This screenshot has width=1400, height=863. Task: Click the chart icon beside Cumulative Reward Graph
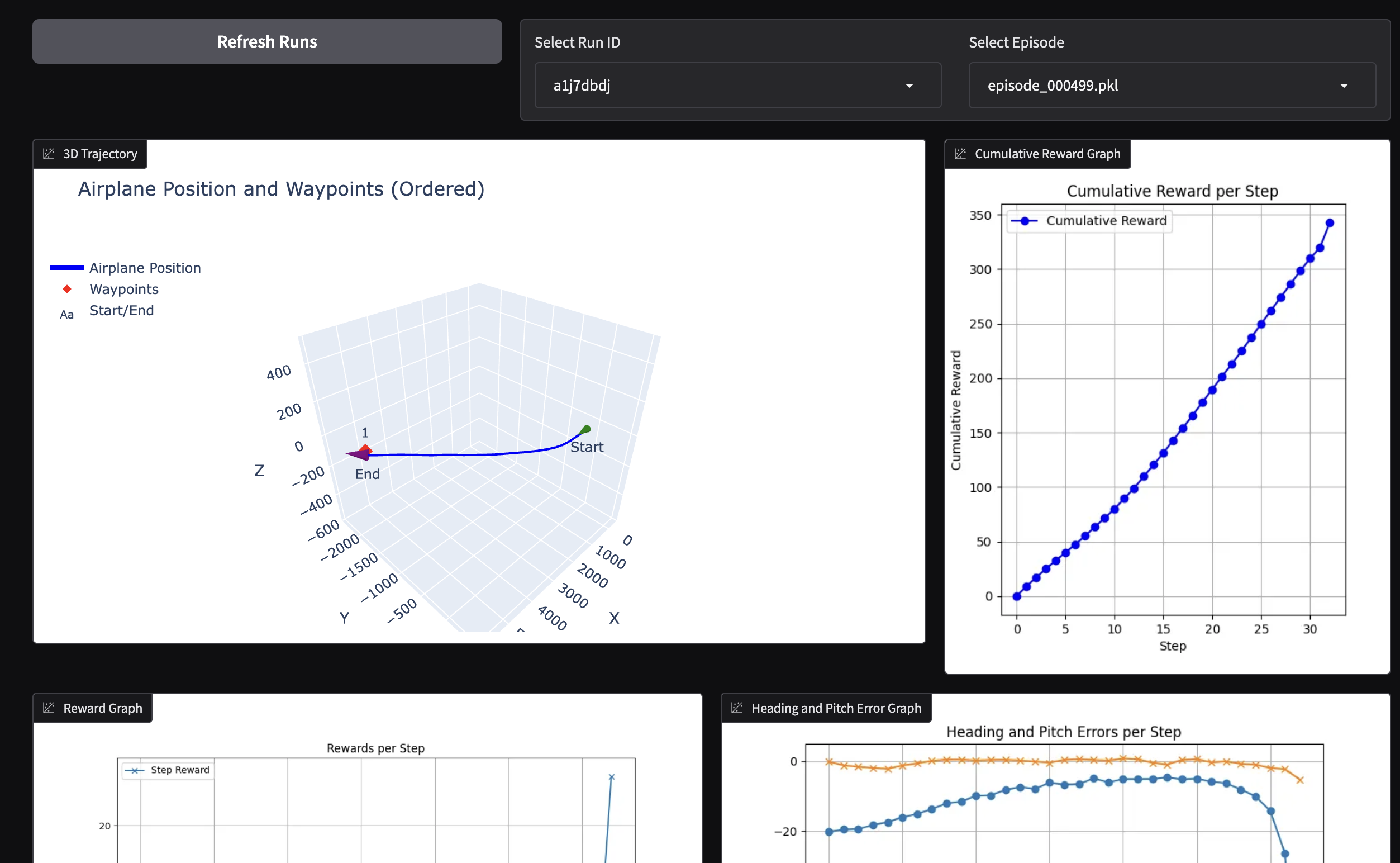pos(961,154)
